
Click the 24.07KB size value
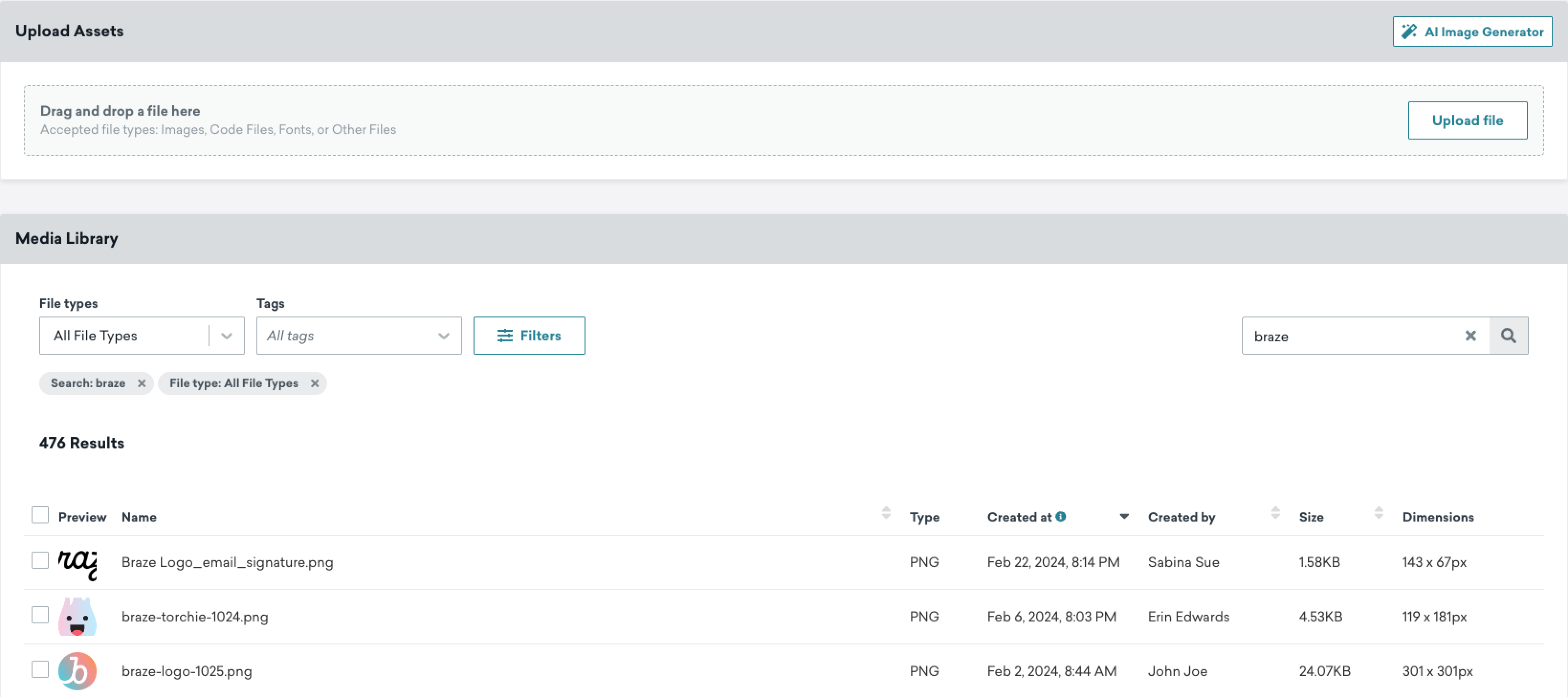[1324, 671]
